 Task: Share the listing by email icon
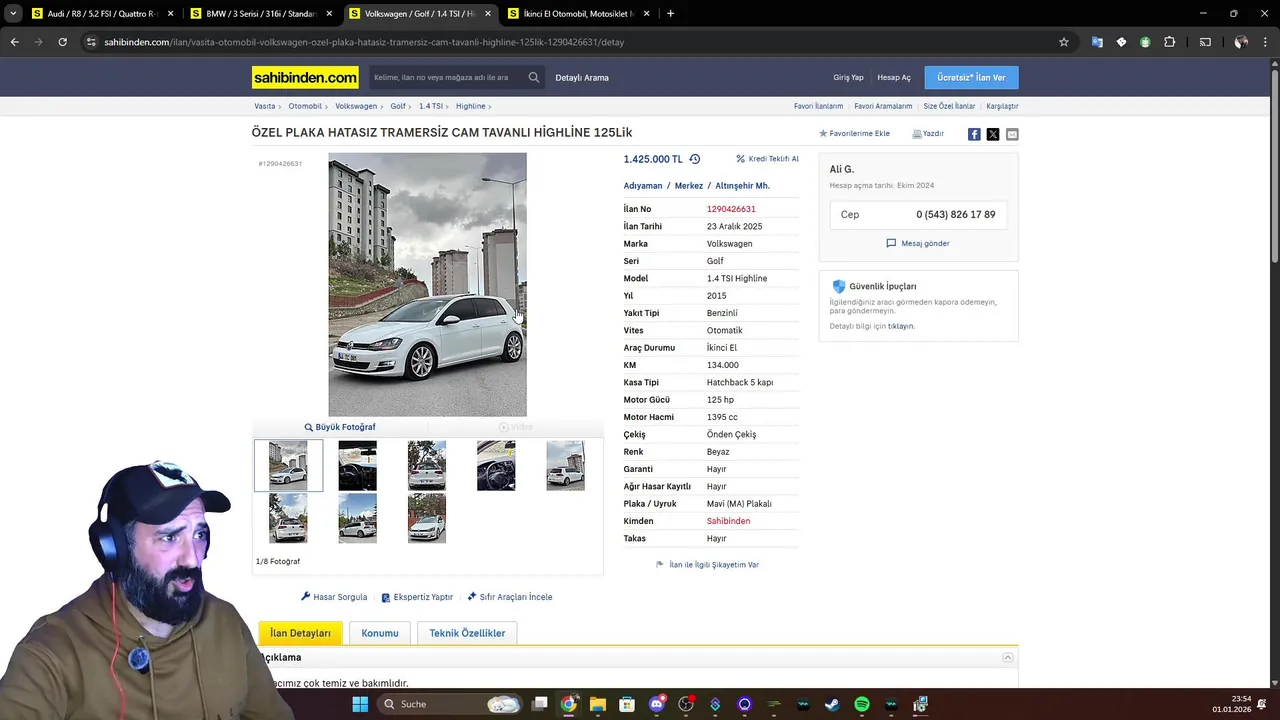click(1012, 134)
